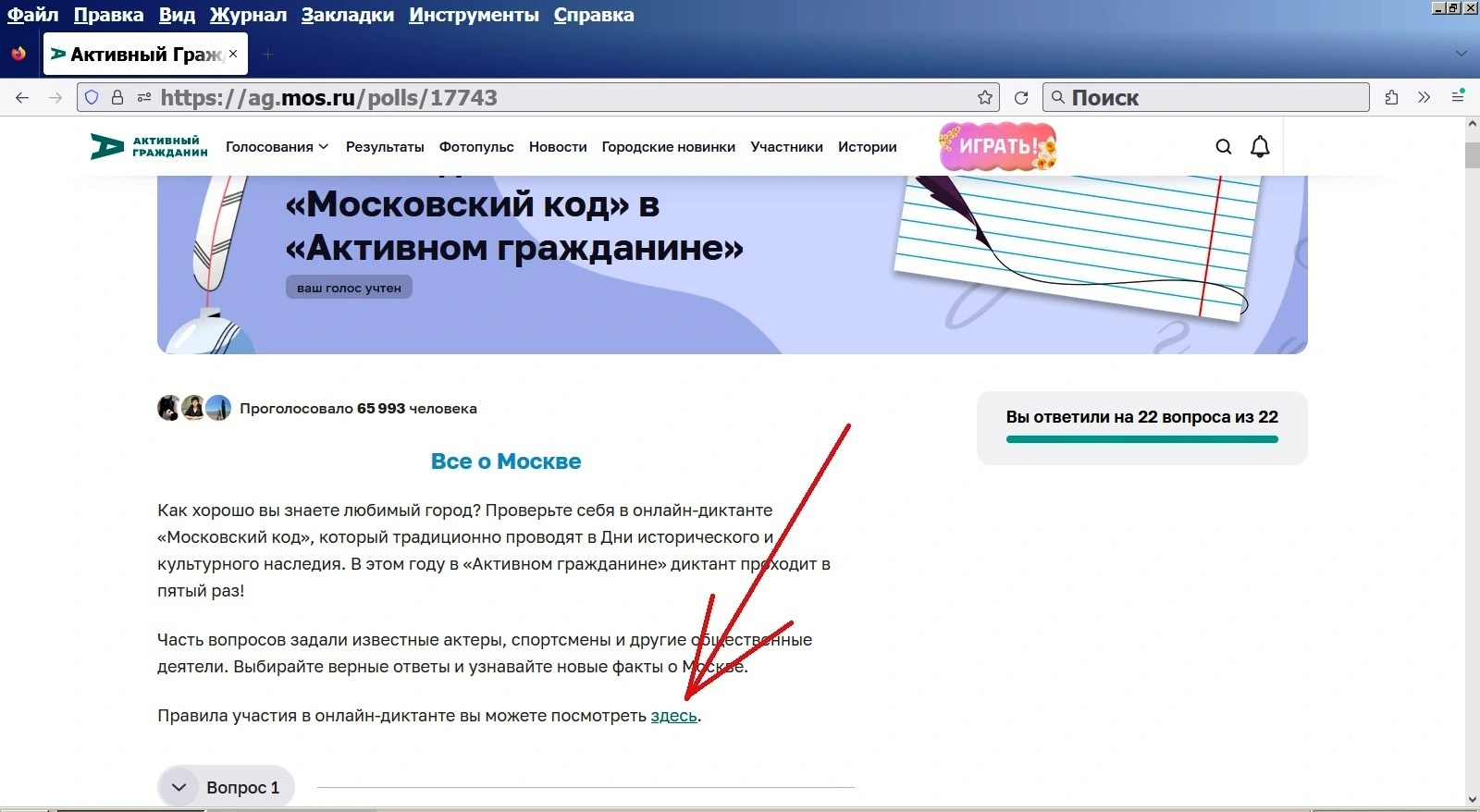Screen dimensions: 1480x812
Task: Show site security info via padlock icon
Action: click(117, 97)
